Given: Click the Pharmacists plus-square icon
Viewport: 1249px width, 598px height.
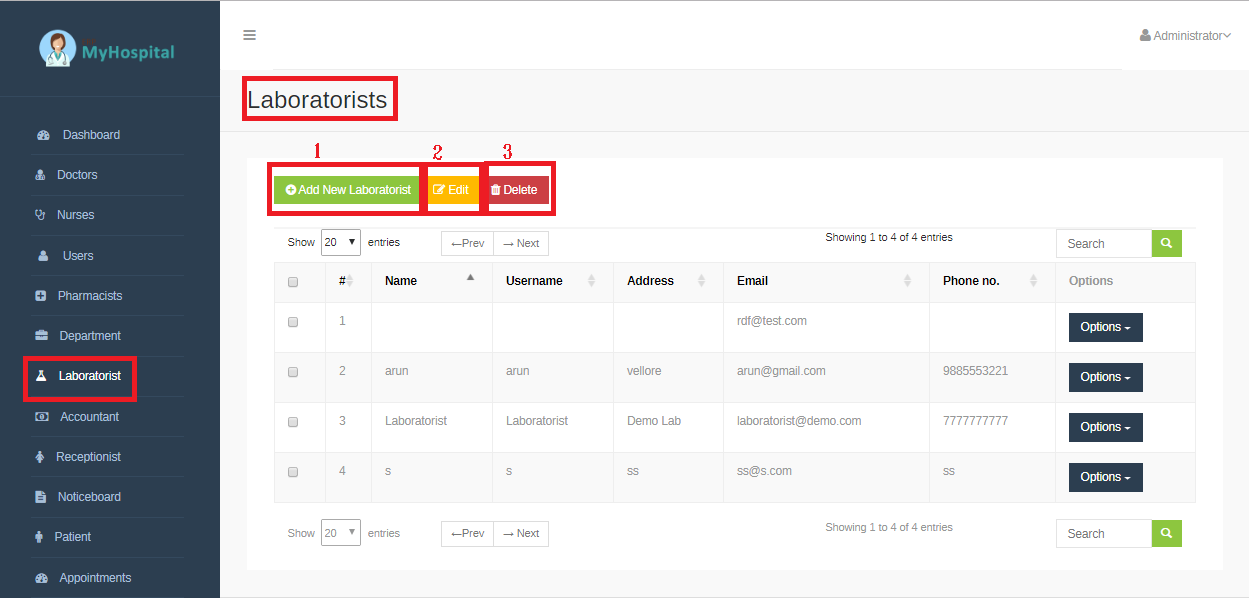Looking at the screenshot, I should tap(41, 296).
